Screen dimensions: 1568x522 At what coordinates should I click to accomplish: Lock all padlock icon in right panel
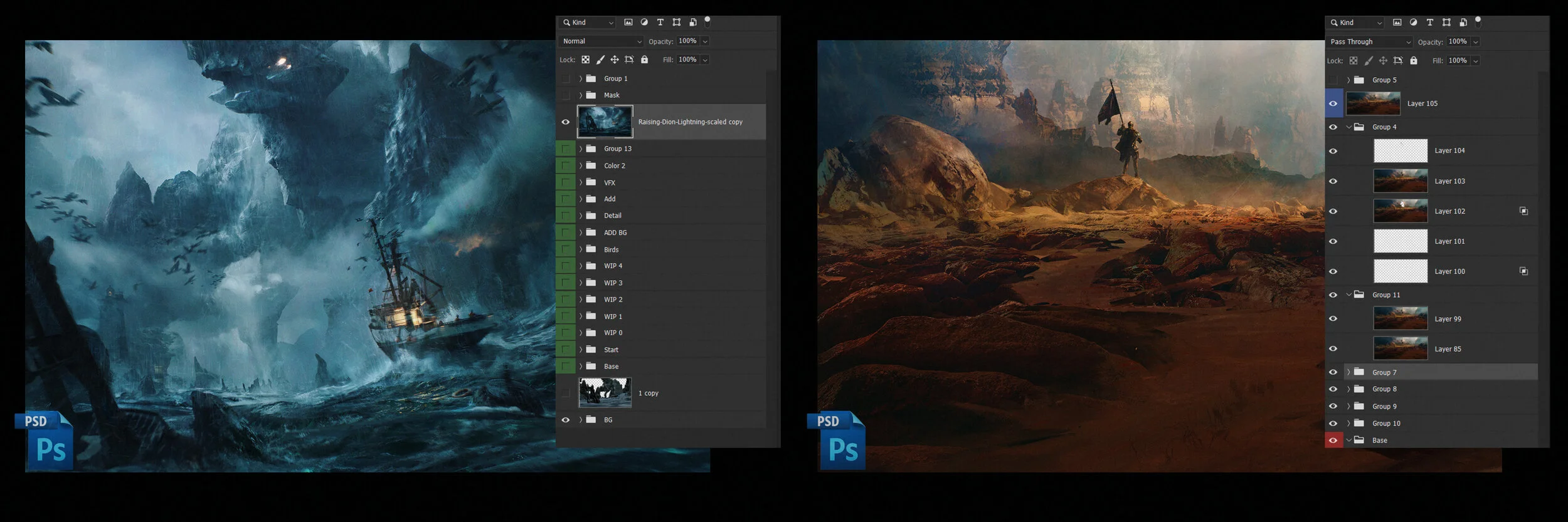tap(1414, 61)
